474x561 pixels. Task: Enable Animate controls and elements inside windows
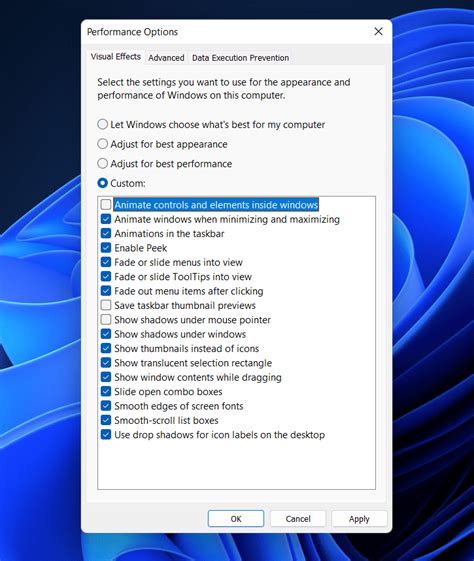click(106, 205)
